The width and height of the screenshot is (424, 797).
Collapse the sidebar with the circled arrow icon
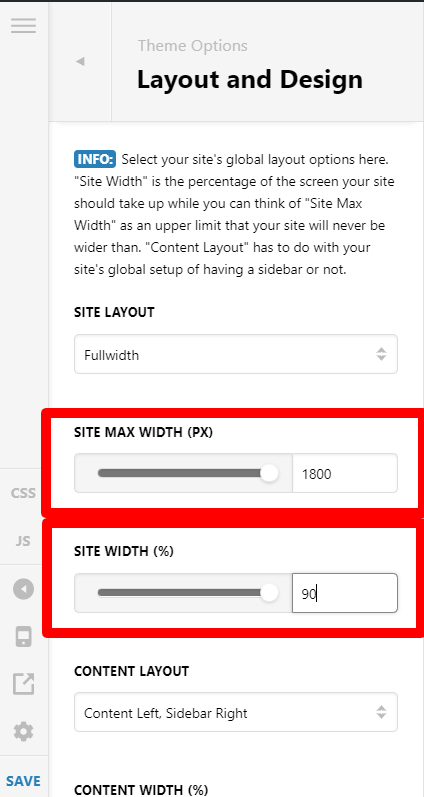23,590
